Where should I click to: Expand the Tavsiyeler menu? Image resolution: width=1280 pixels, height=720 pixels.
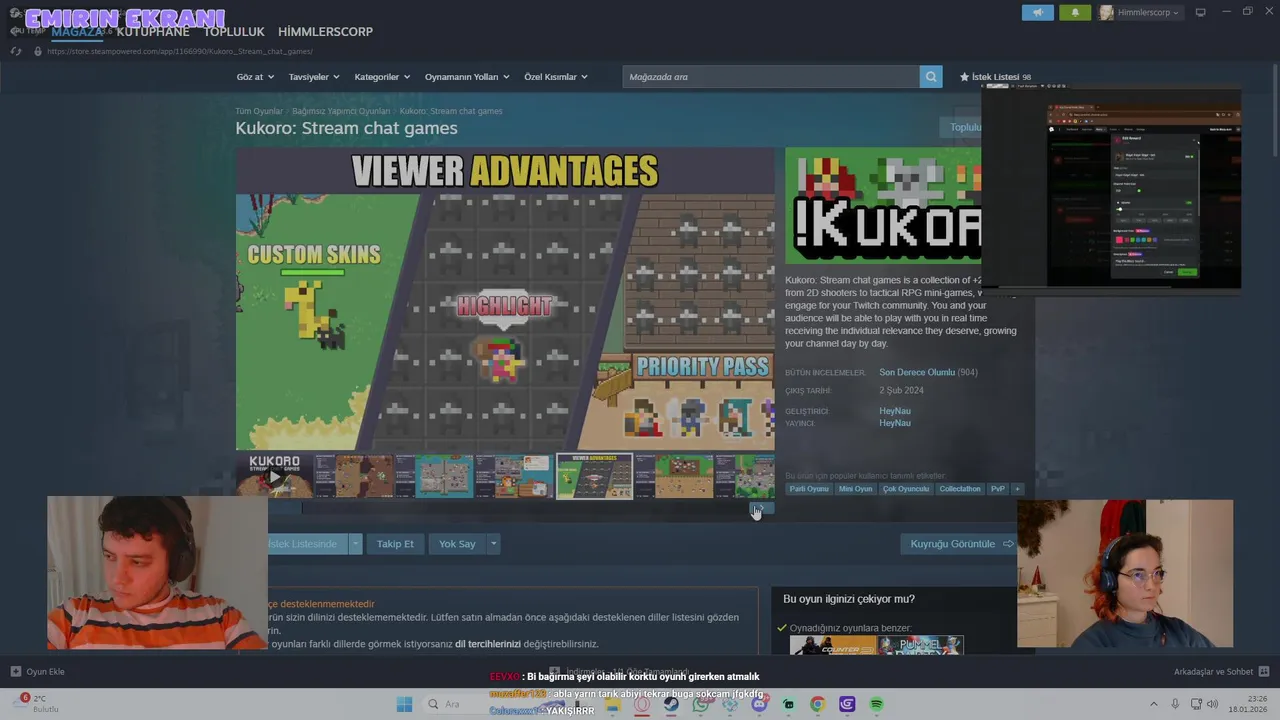pyautogui.click(x=314, y=77)
